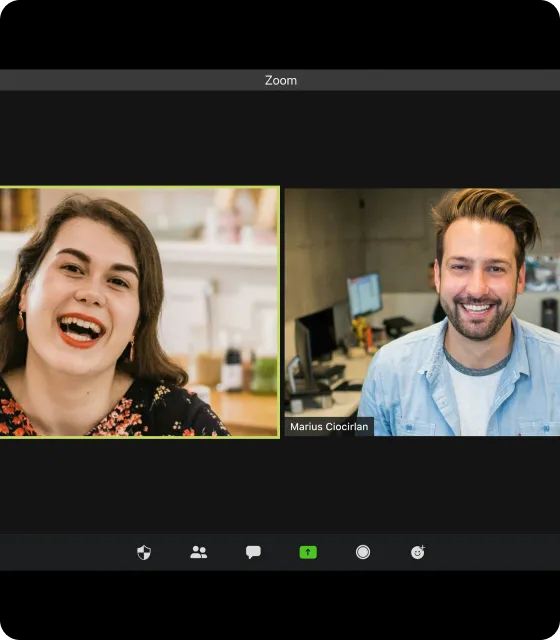560x640 pixels.
Task: Open the Participants panel icon
Action: tap(198, 552)
